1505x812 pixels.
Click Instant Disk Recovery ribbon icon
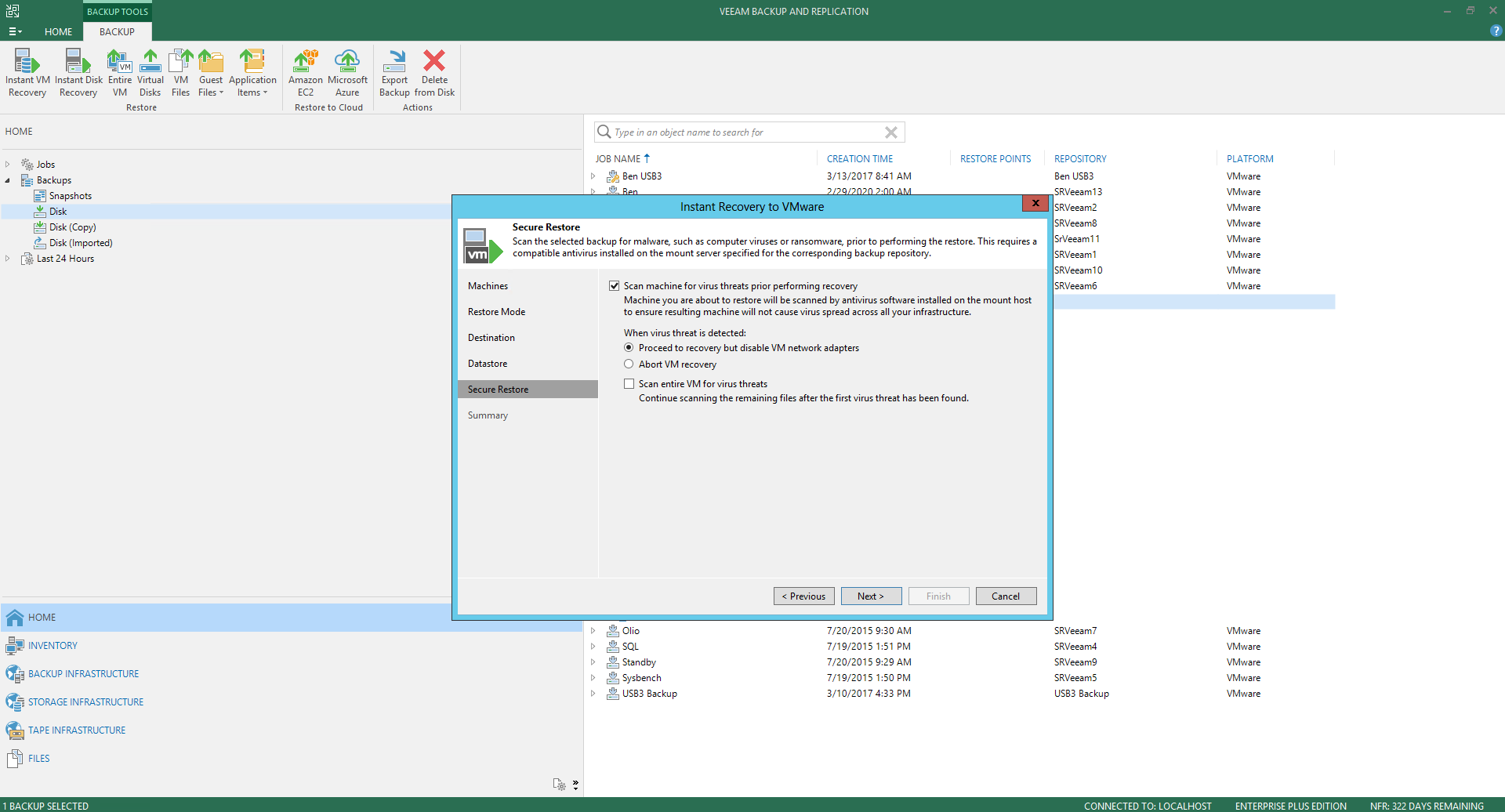click(x=78, y=72)
